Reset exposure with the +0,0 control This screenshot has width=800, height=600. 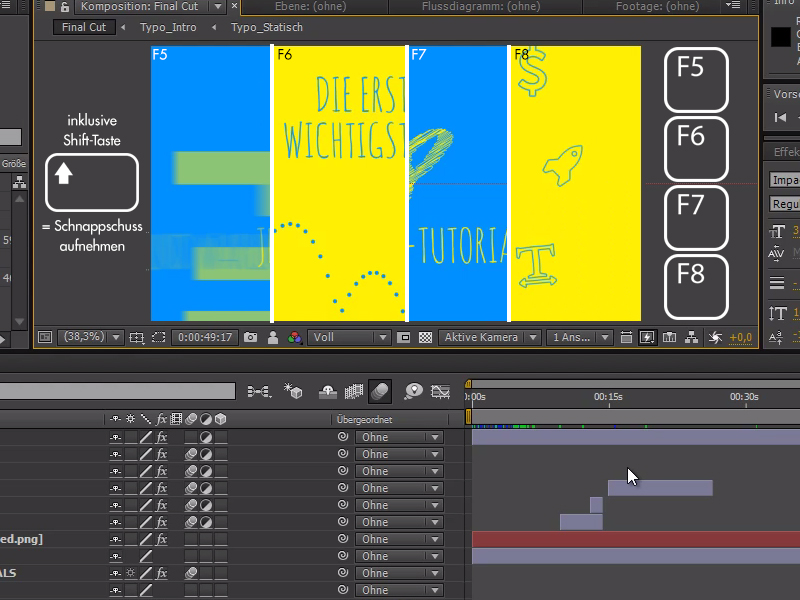tap(739, 338)
